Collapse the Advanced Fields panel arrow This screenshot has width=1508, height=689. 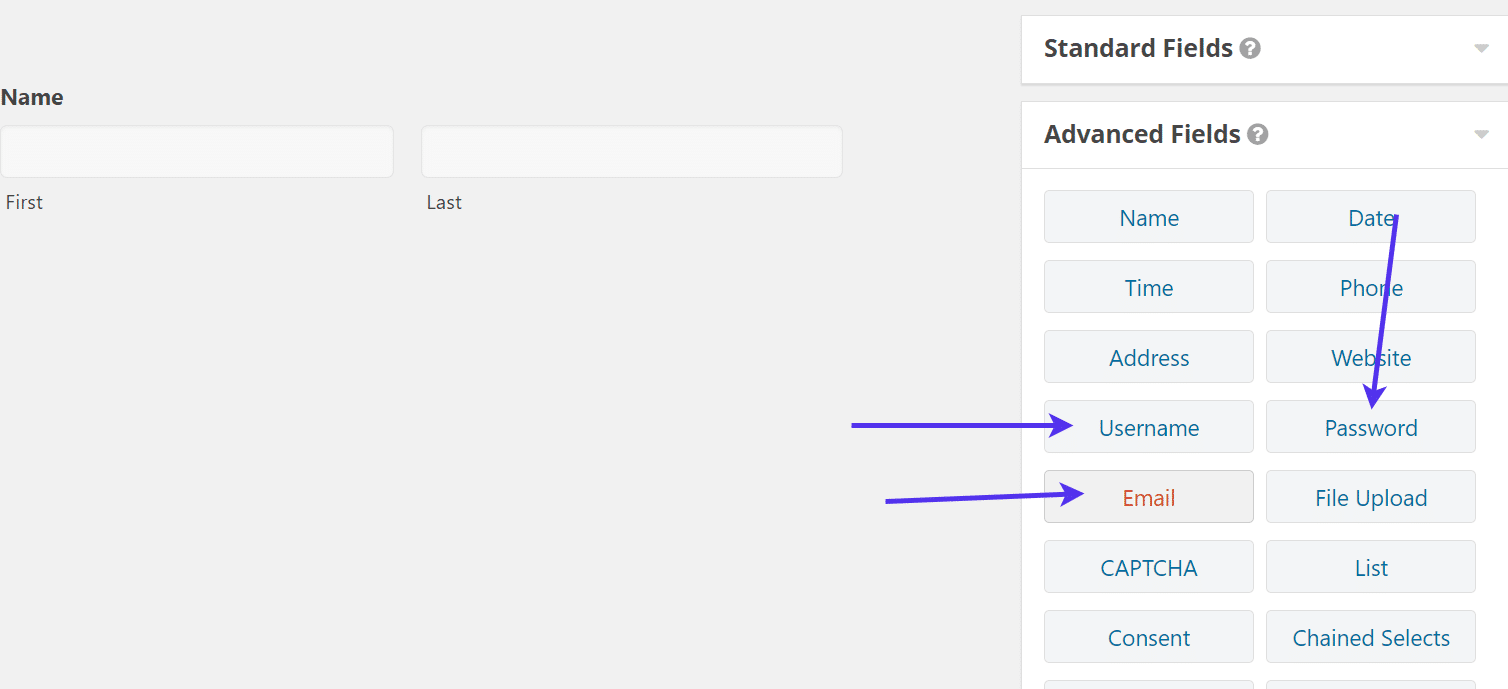click(1481, 134)
